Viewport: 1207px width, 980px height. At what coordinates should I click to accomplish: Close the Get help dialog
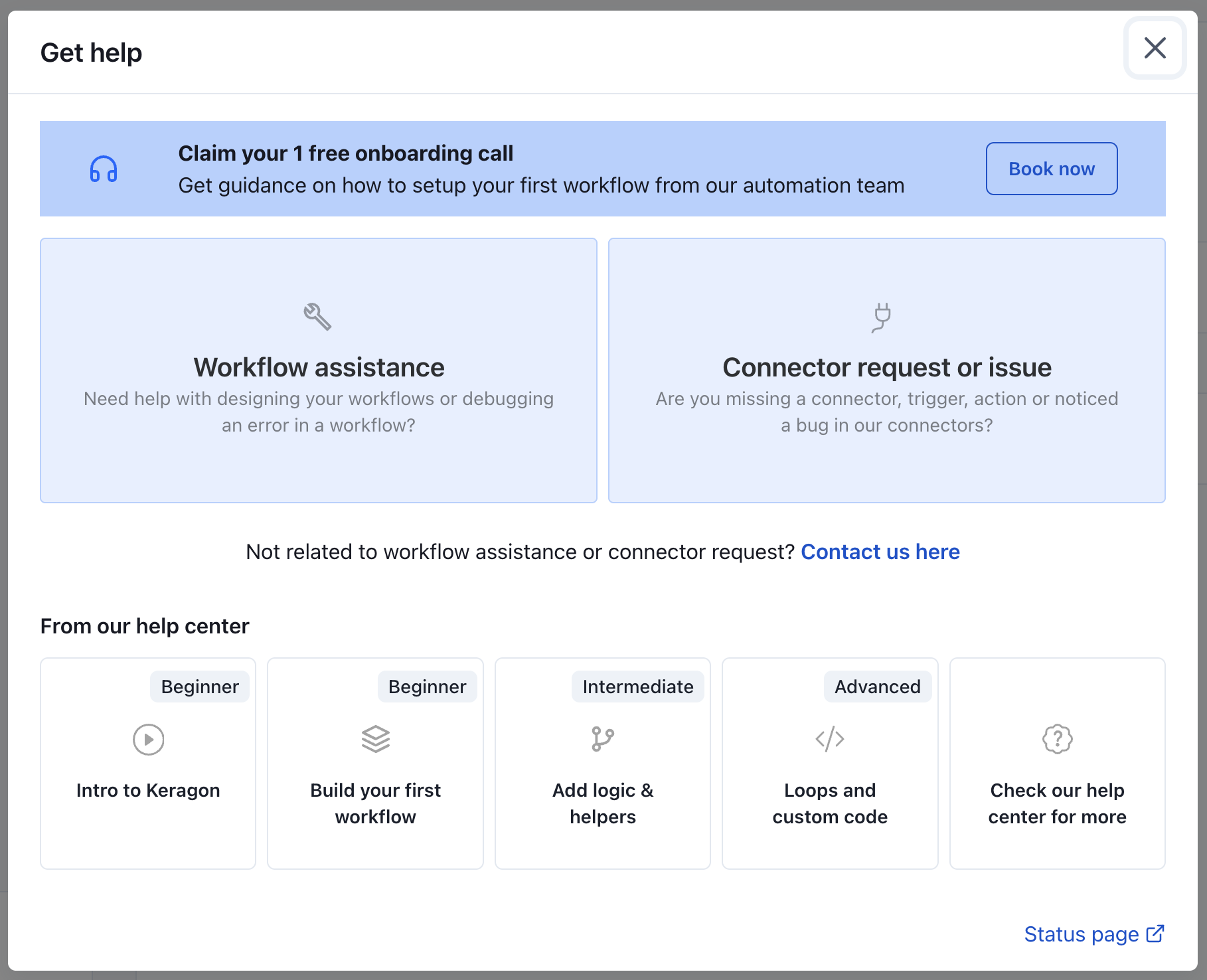pyautogui.click(x=1155, y=48)
